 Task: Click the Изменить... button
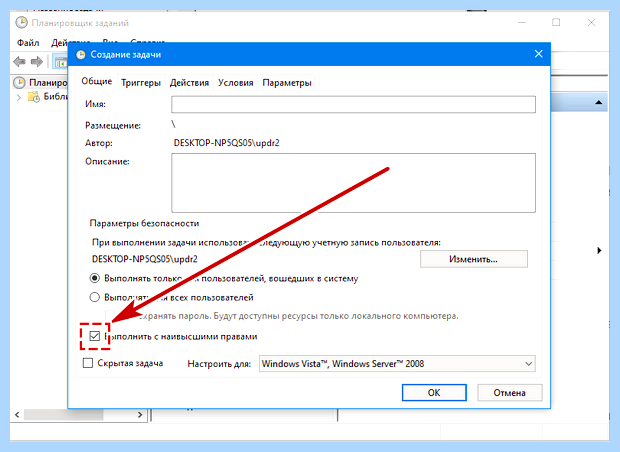pos(473,259)
